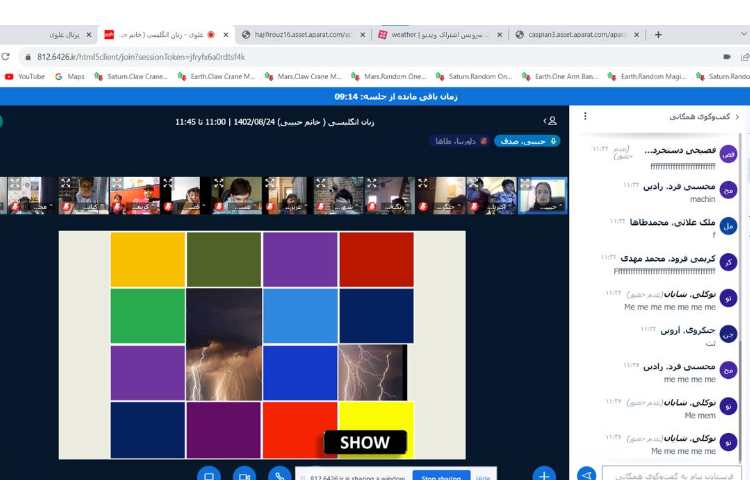Viewport: 750px width, 480px height.
Task: Toggle the webcam camera button
Action: 244,474
